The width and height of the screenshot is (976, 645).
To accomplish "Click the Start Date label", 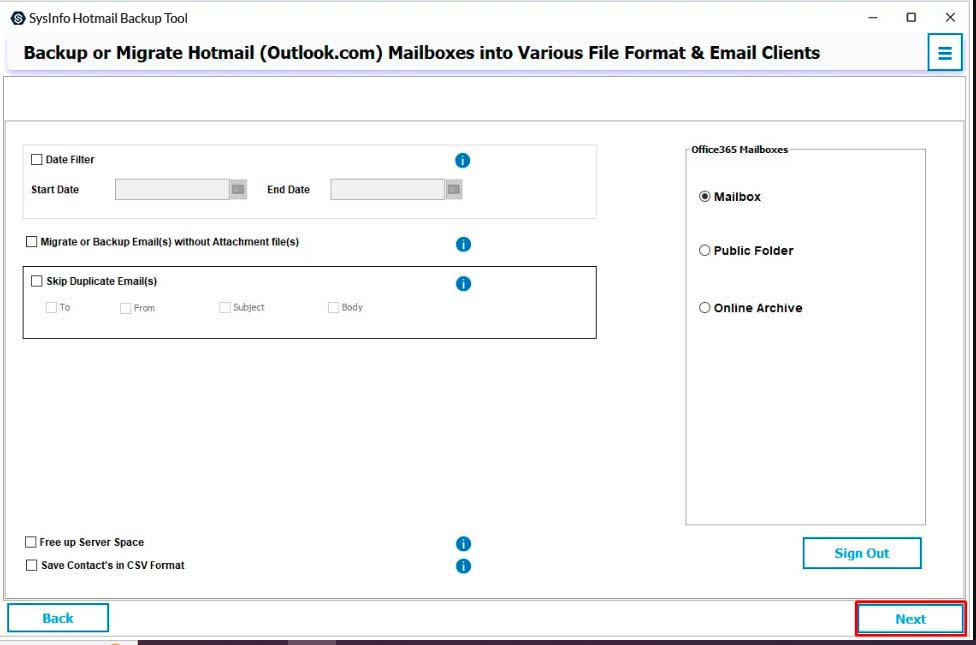I will (55, 189).
